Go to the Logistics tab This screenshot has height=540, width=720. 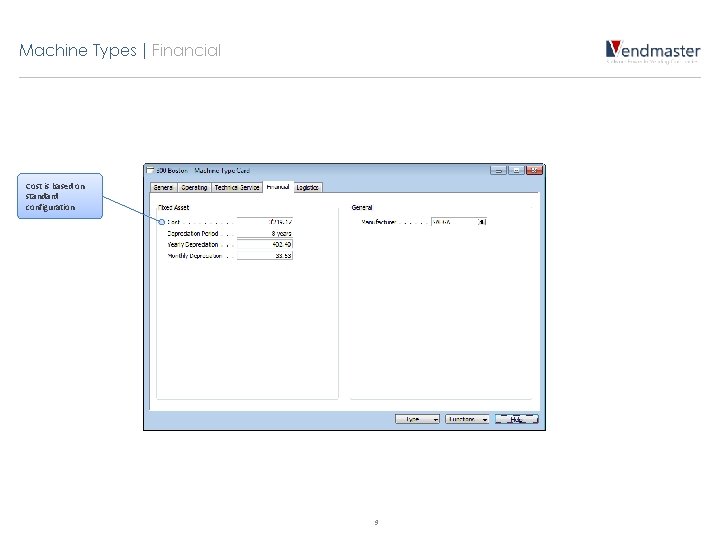click(x=307, y=187)
